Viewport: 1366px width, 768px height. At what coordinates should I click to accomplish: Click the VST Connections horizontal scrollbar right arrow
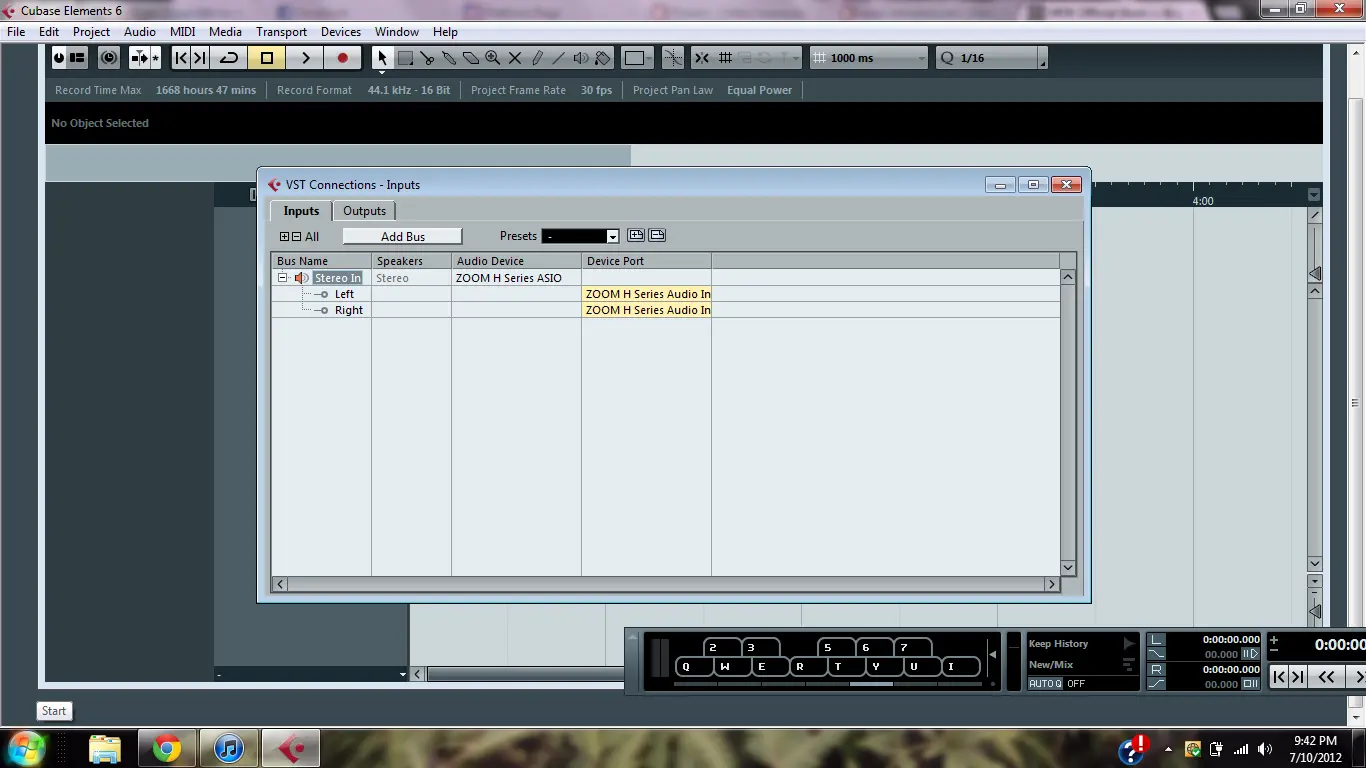pyautogui.click(x=1051, y=584)
